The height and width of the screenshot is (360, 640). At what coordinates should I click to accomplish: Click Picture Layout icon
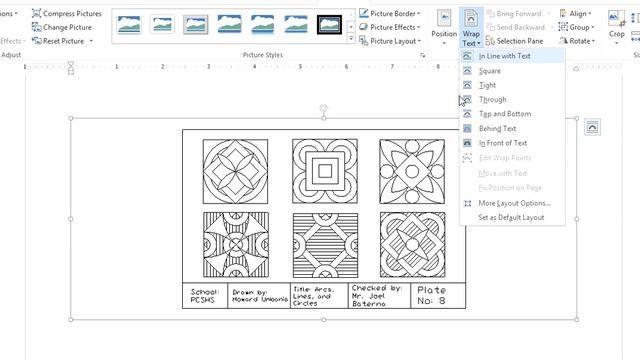tap(363, 40)
